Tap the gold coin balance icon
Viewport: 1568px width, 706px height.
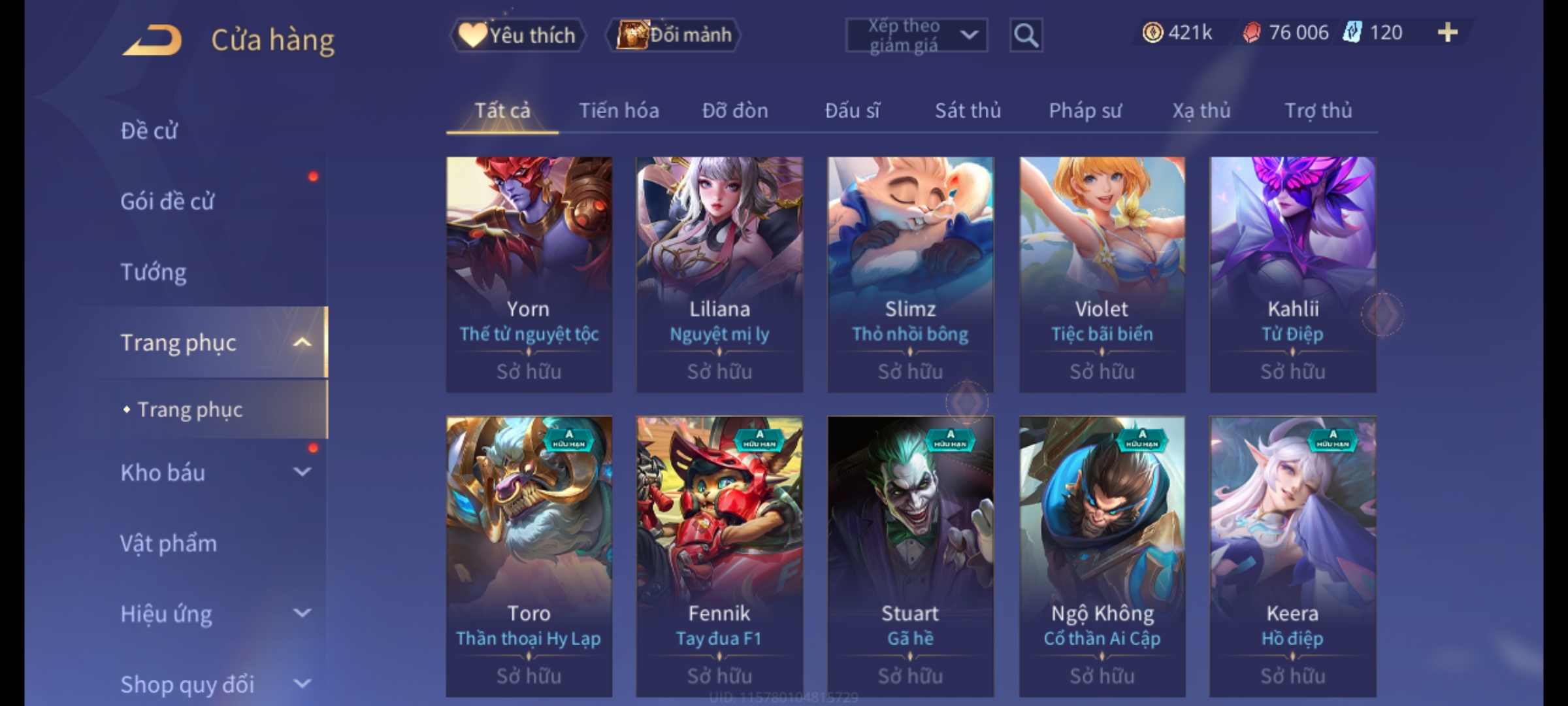click(1152, 32)
